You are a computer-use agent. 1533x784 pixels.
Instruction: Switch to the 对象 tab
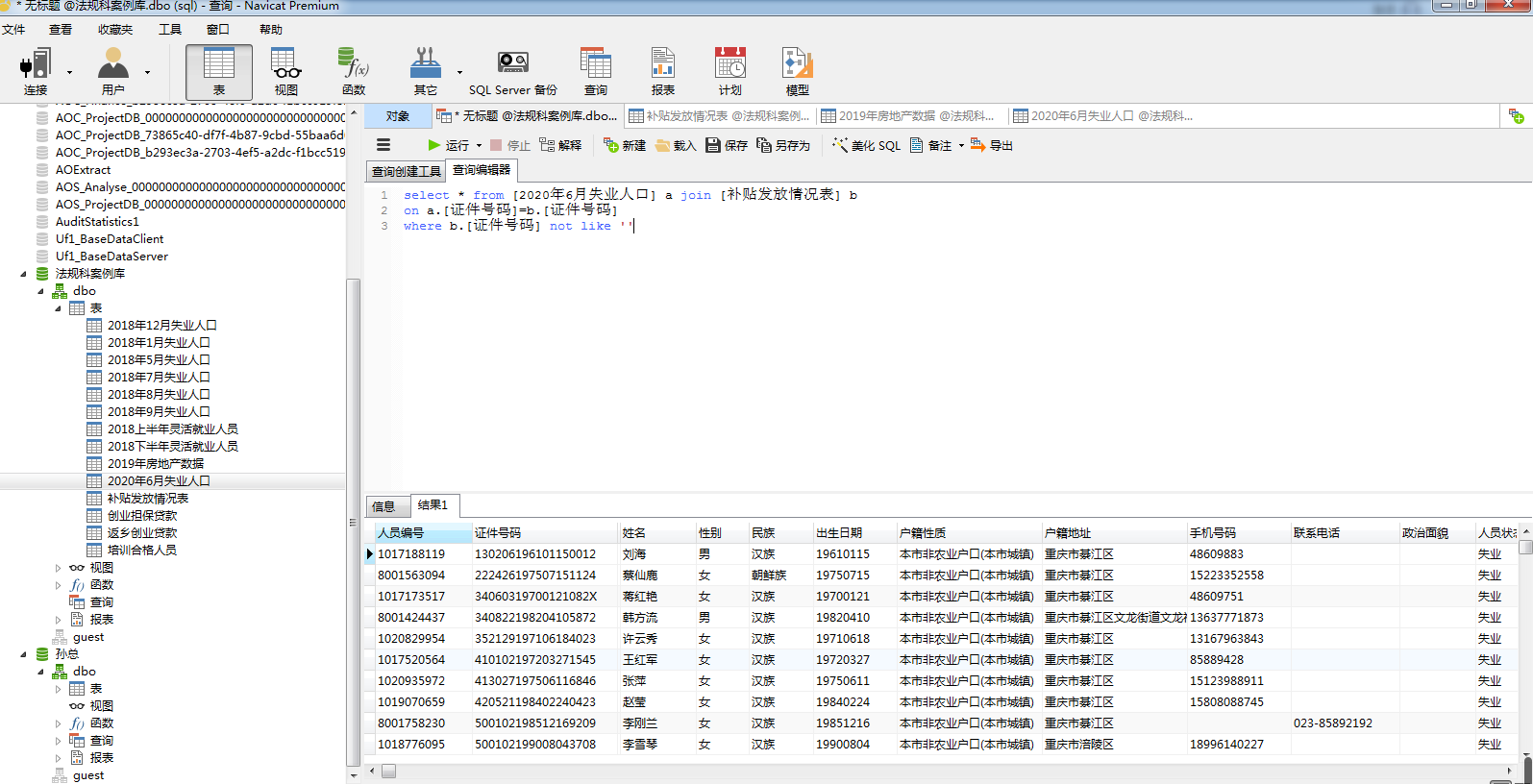397,116
